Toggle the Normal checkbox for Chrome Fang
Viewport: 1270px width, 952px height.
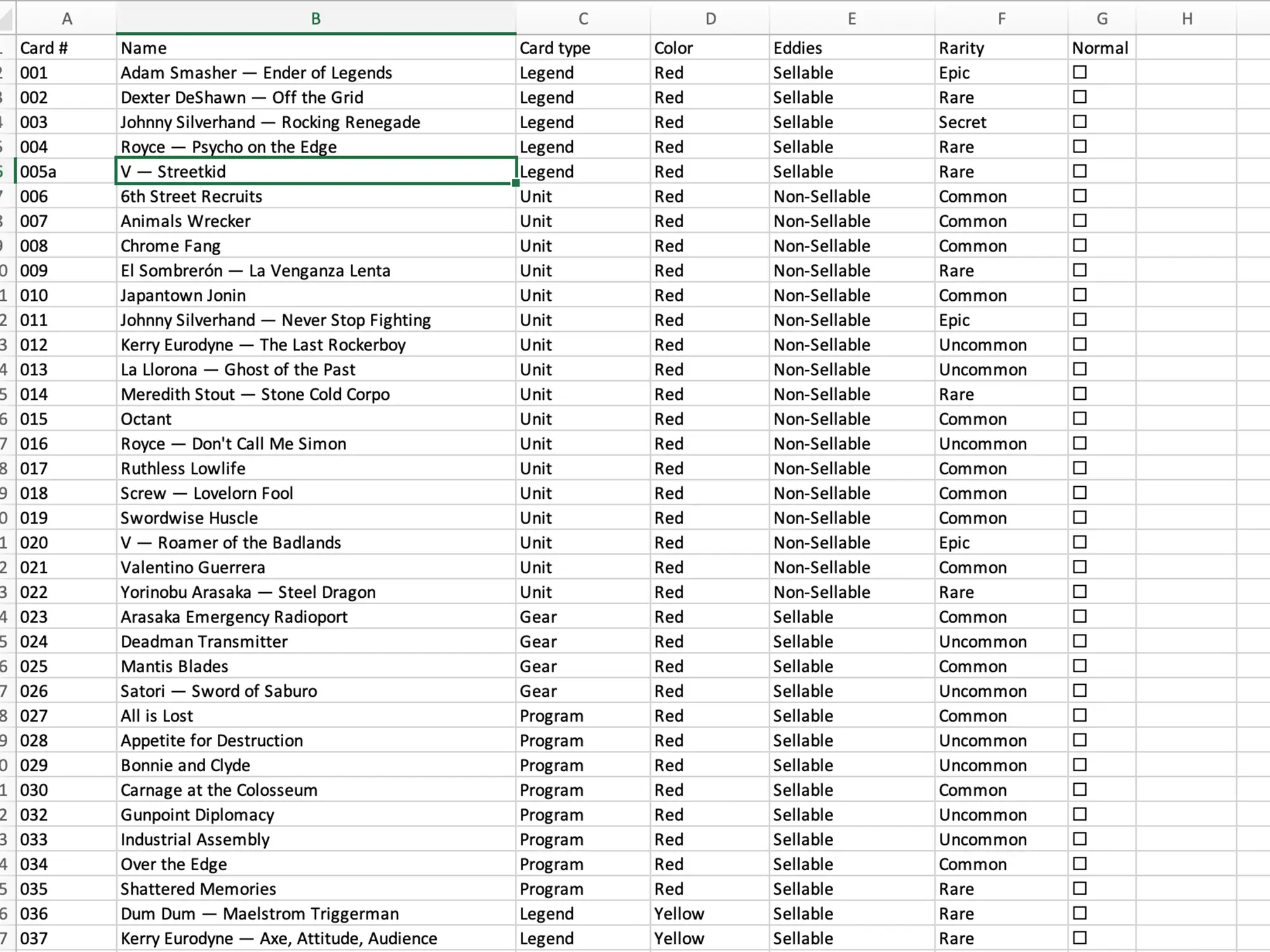1079,246
